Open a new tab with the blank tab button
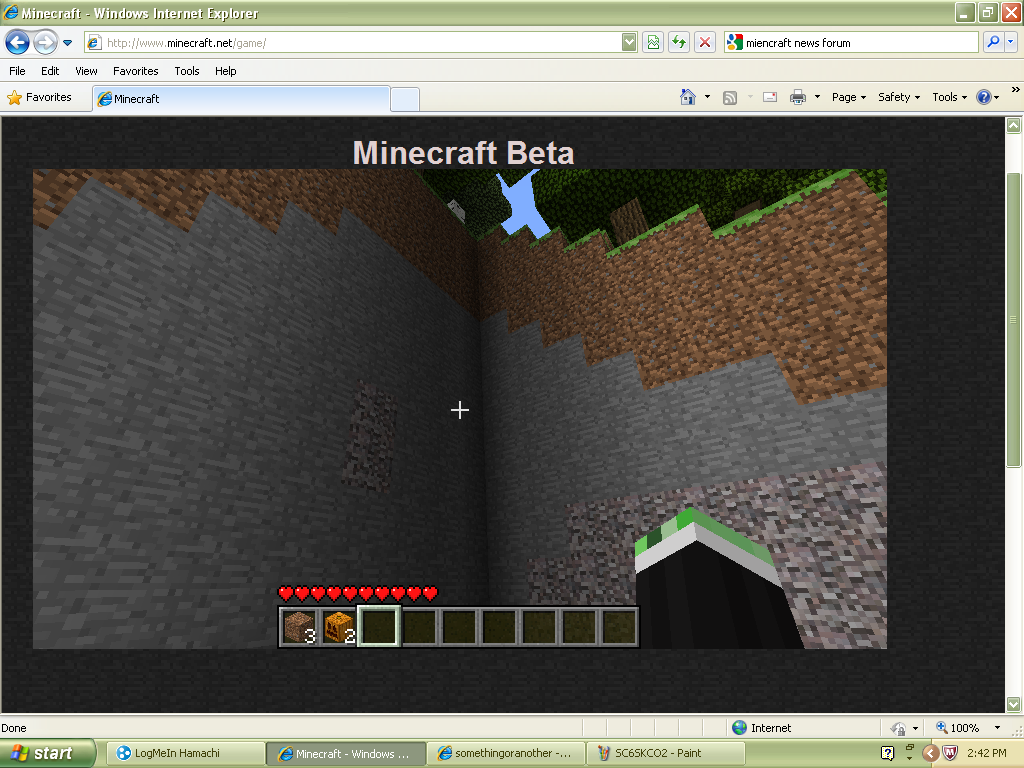Viewport: 1024px width, 768px height. pyautogui.click(x=405, y=99)
